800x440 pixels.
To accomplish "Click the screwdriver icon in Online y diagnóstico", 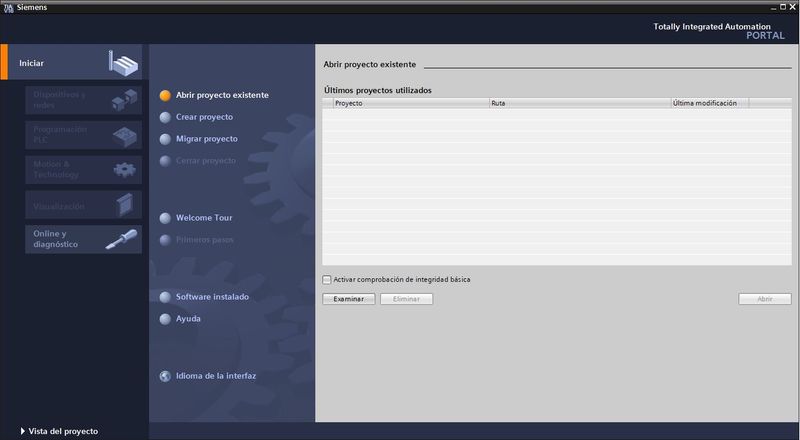I will click(121, 239).
